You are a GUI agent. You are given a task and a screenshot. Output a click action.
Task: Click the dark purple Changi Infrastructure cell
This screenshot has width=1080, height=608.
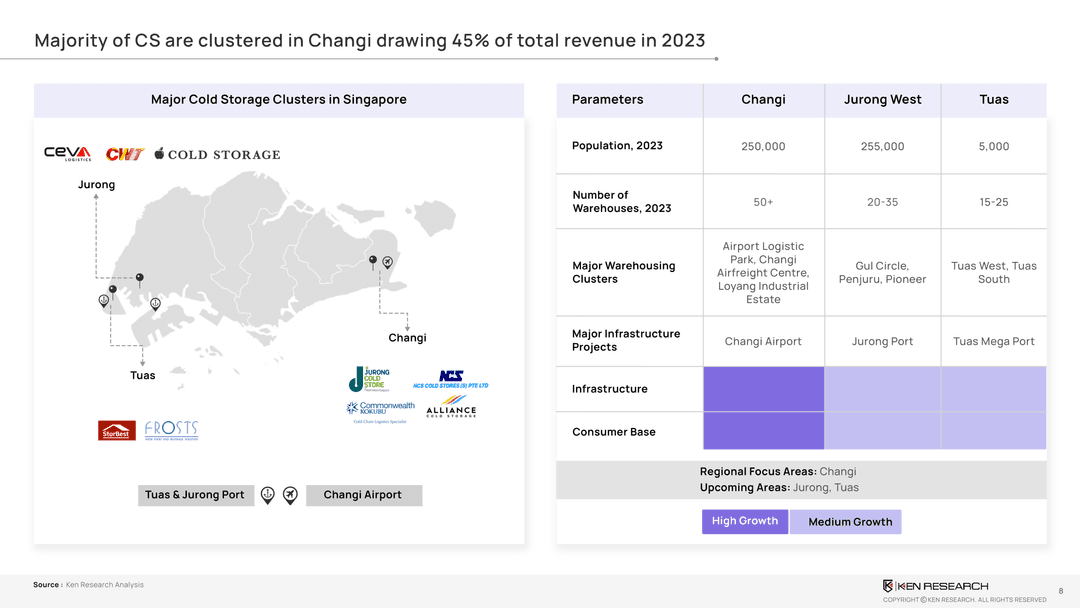tap(763, 389)
